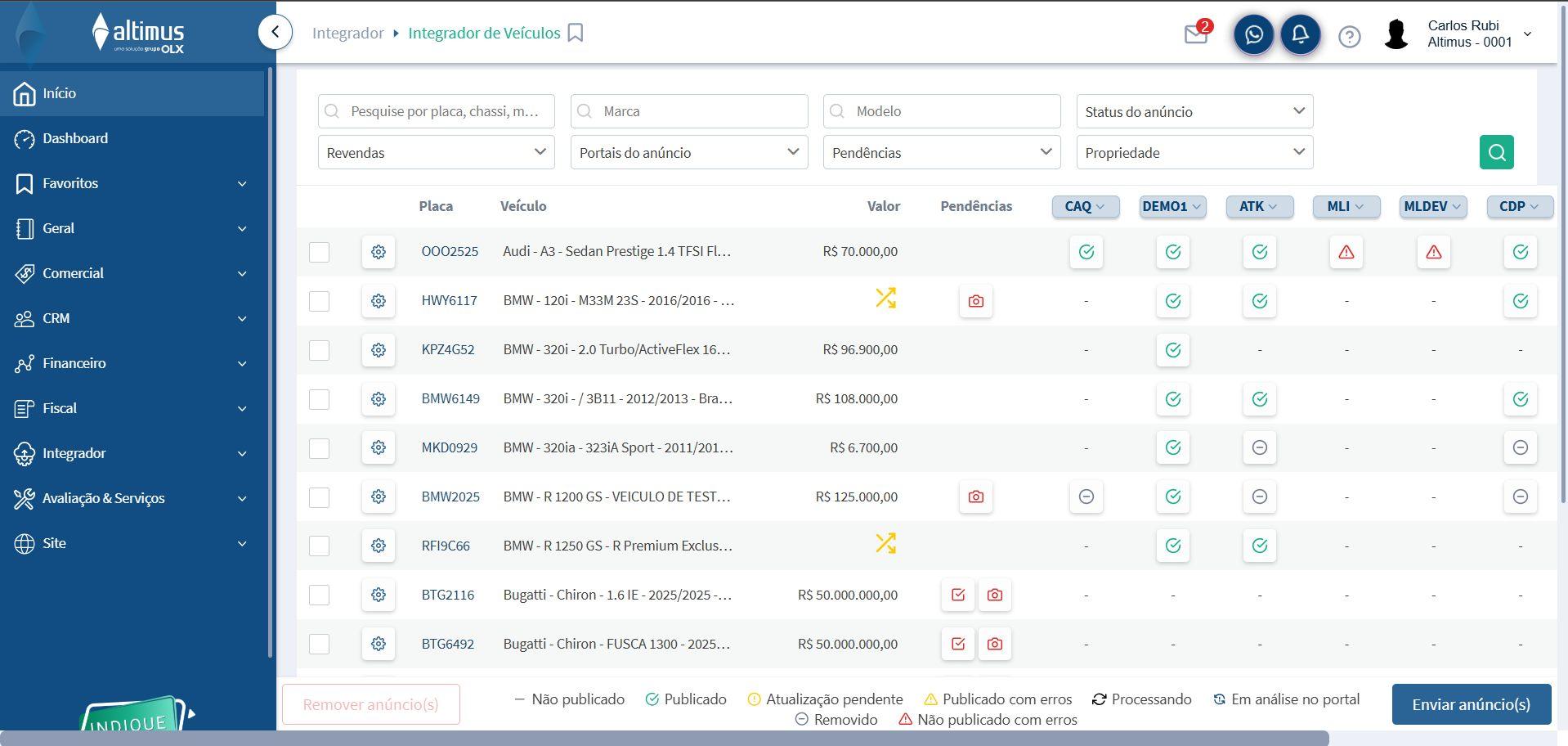Open settings gear for plate OOO2525
Image resolution: width=1568 pixels, height=746 pixels.
pos(379,252)
